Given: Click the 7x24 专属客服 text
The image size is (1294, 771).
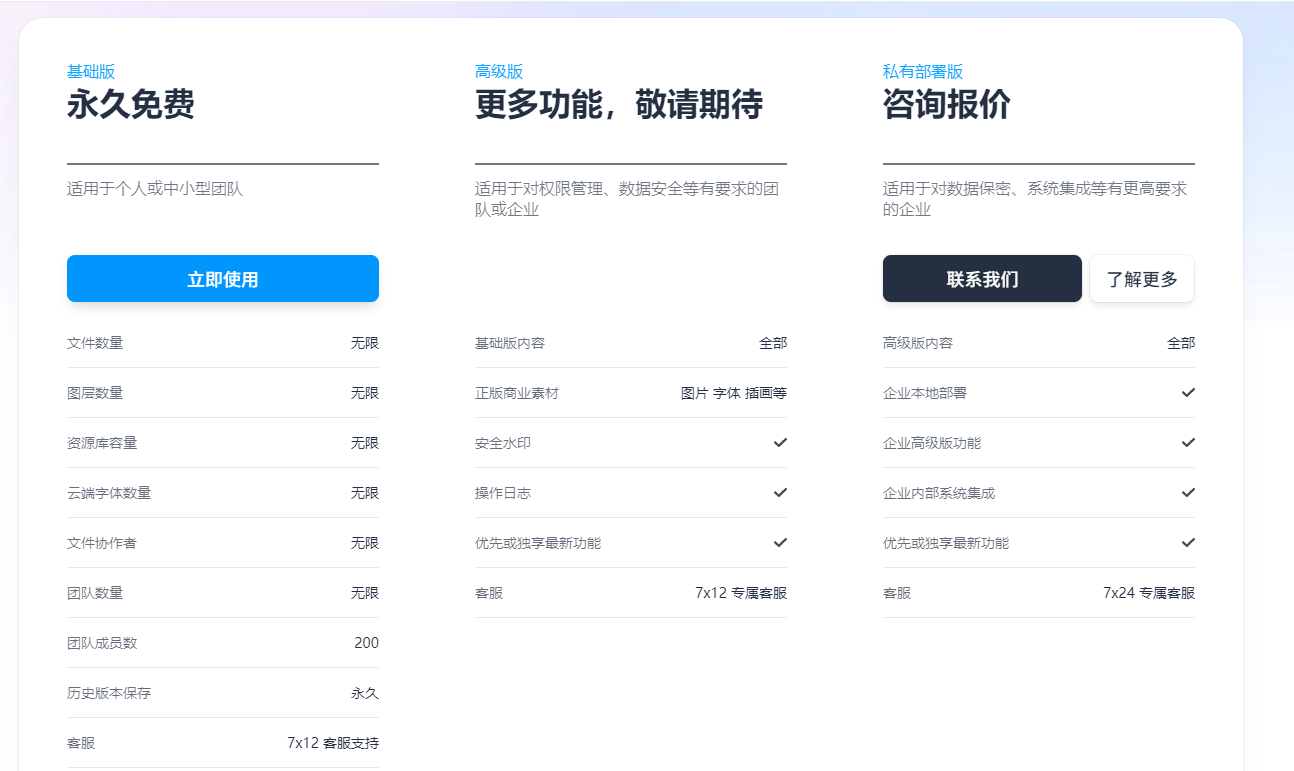Looking at the screenshot, I should coord(1148,593).
